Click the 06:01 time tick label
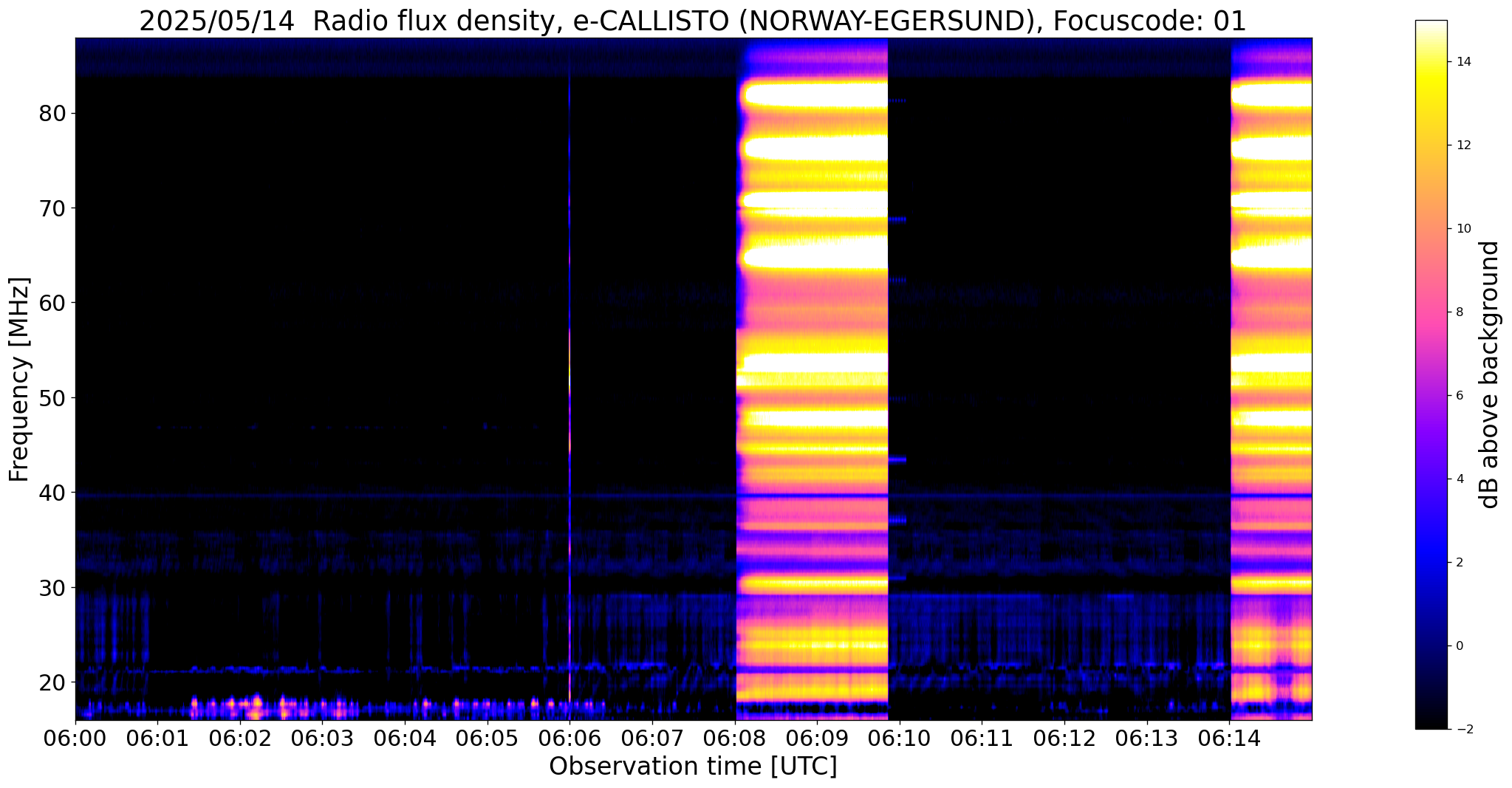The width and height of the screenshot is (1512, 788). click(x=157, y=739)
